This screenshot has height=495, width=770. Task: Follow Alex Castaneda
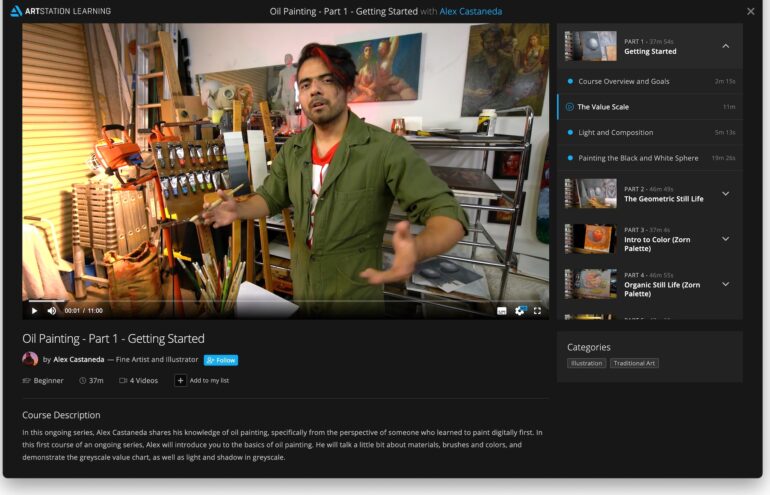(x=221, y=360)
